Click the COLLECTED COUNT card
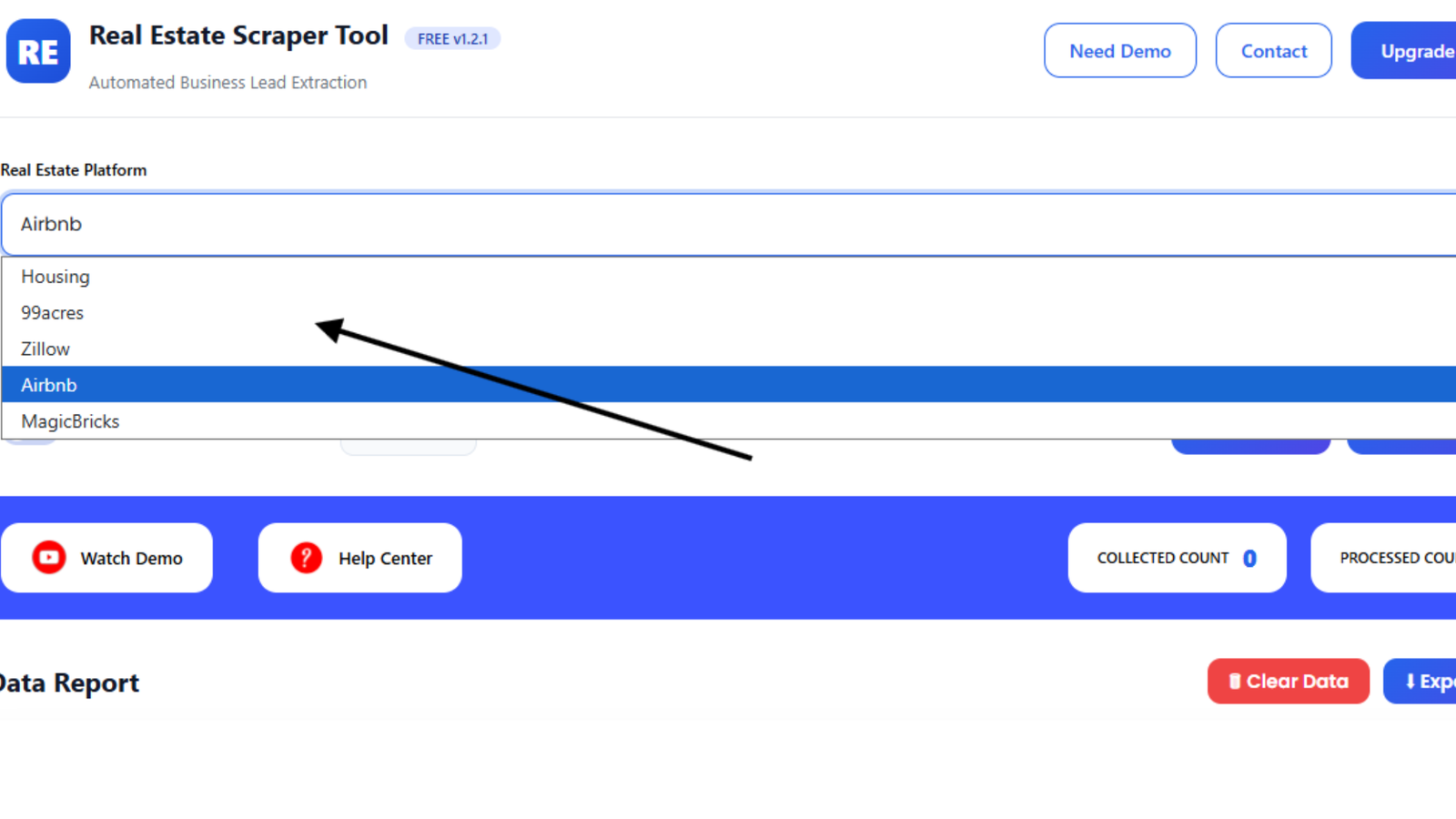The image size is (1456, 819). pos(1178,558)
